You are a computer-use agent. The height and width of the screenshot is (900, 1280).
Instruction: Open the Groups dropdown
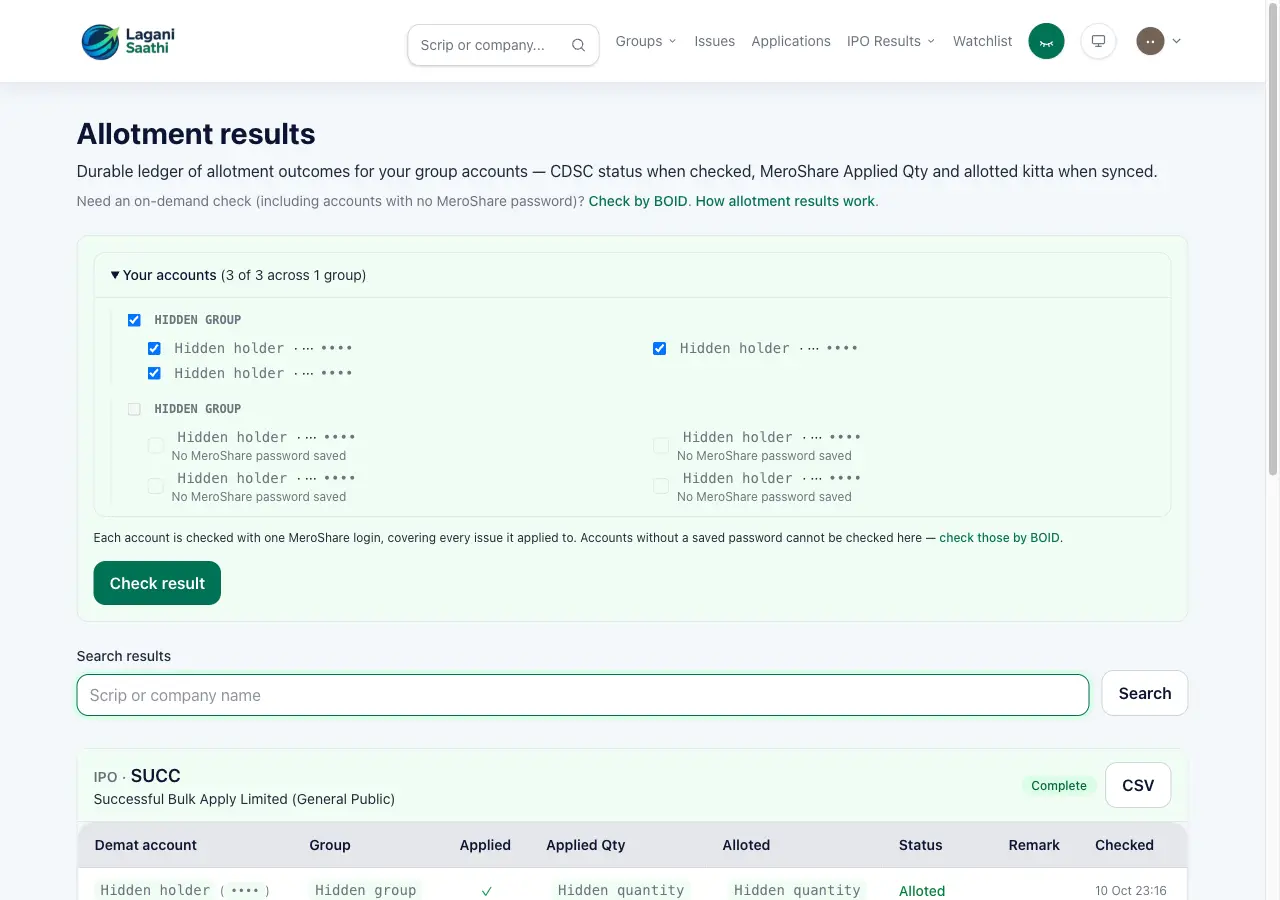tap(646, 41)
